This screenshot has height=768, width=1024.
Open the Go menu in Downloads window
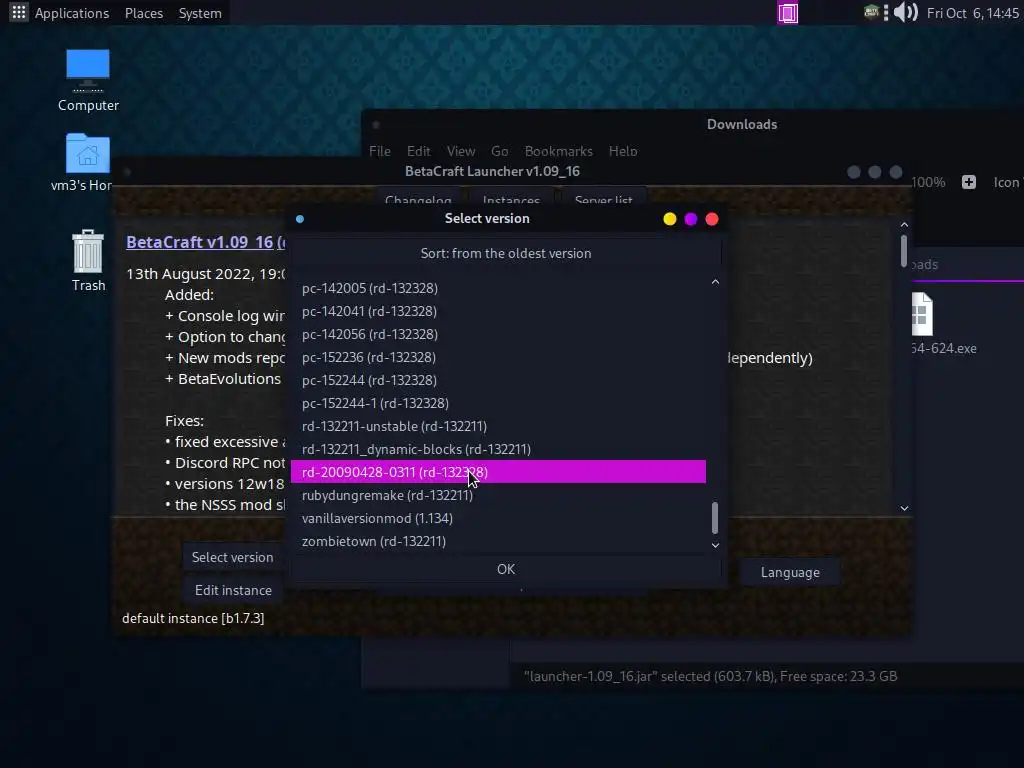[x=500, y=151]
